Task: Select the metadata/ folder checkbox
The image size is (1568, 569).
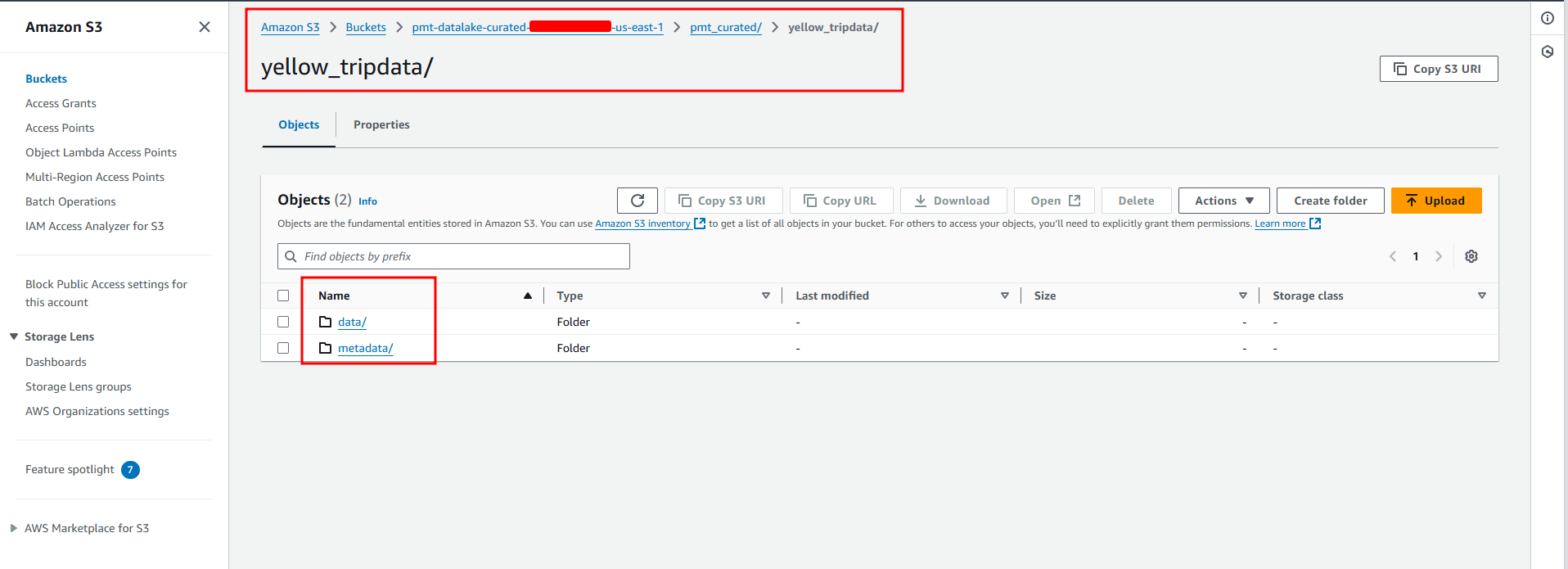Action: click(283, 348)
